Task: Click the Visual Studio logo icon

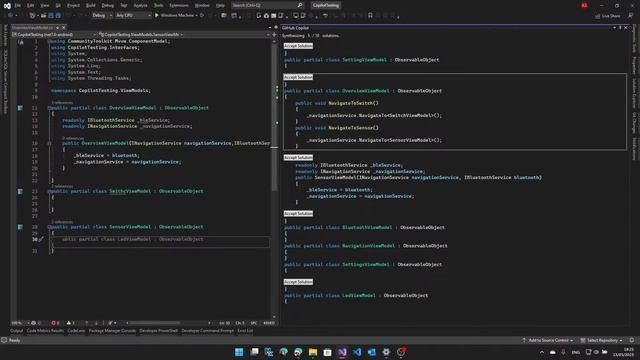Action: (x=7, y=5)
